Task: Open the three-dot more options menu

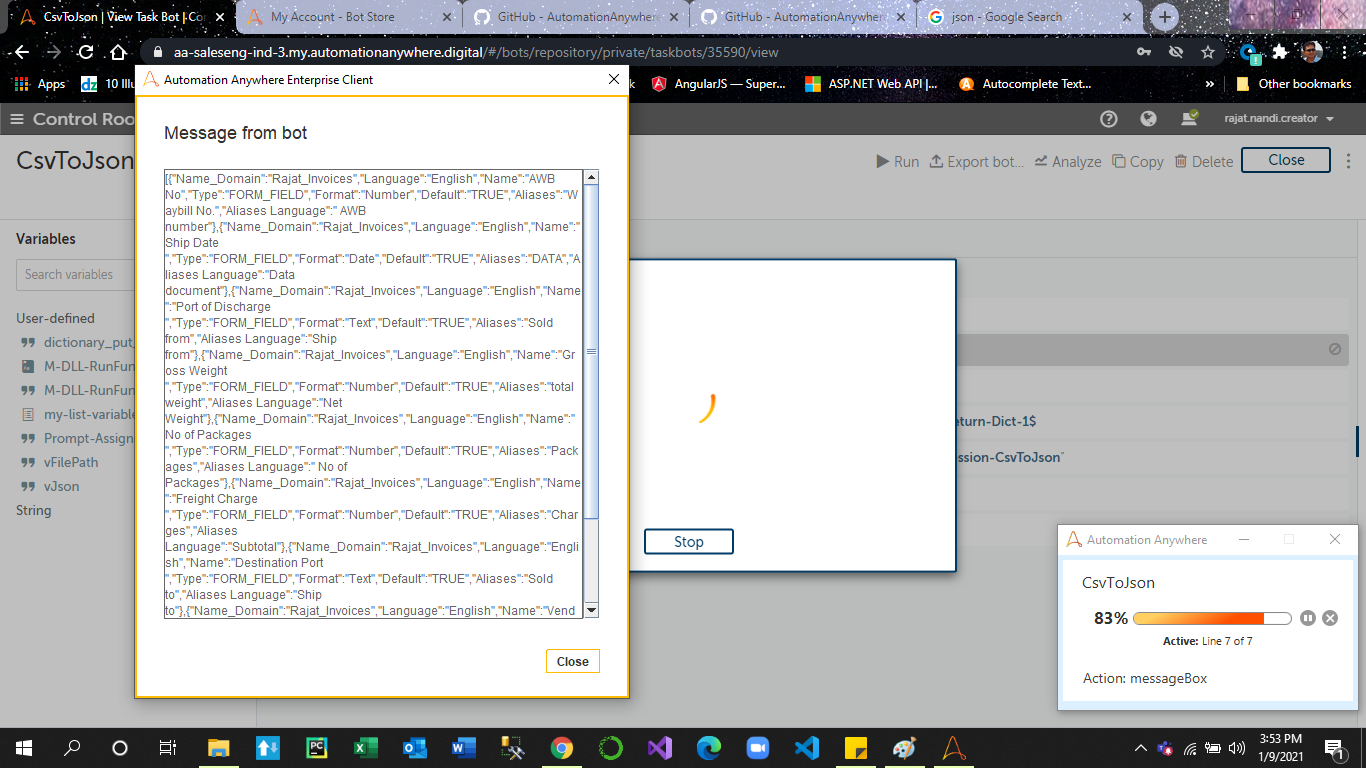Action: click(1349, 160)
